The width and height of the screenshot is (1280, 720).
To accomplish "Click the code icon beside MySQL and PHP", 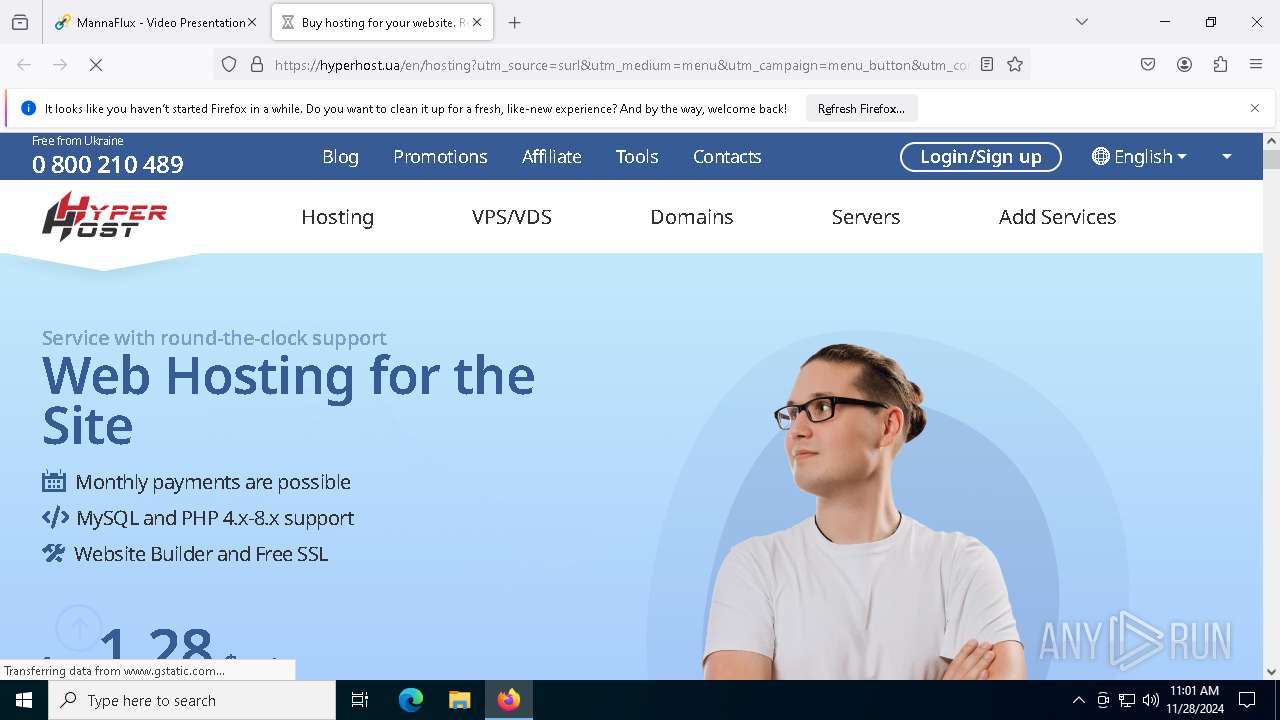I will pyautogui.click(x=55, y=518).
